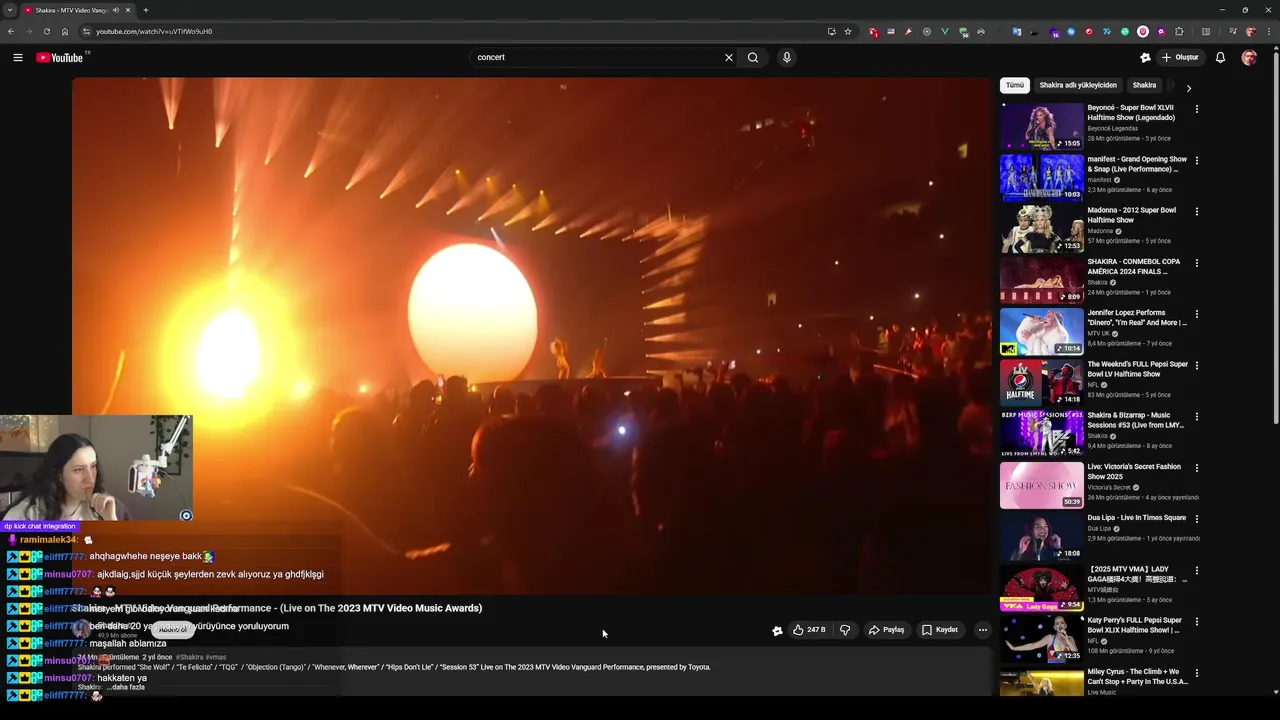
Task: Like the video (247 B)
Action: click(x=809, y=630)
